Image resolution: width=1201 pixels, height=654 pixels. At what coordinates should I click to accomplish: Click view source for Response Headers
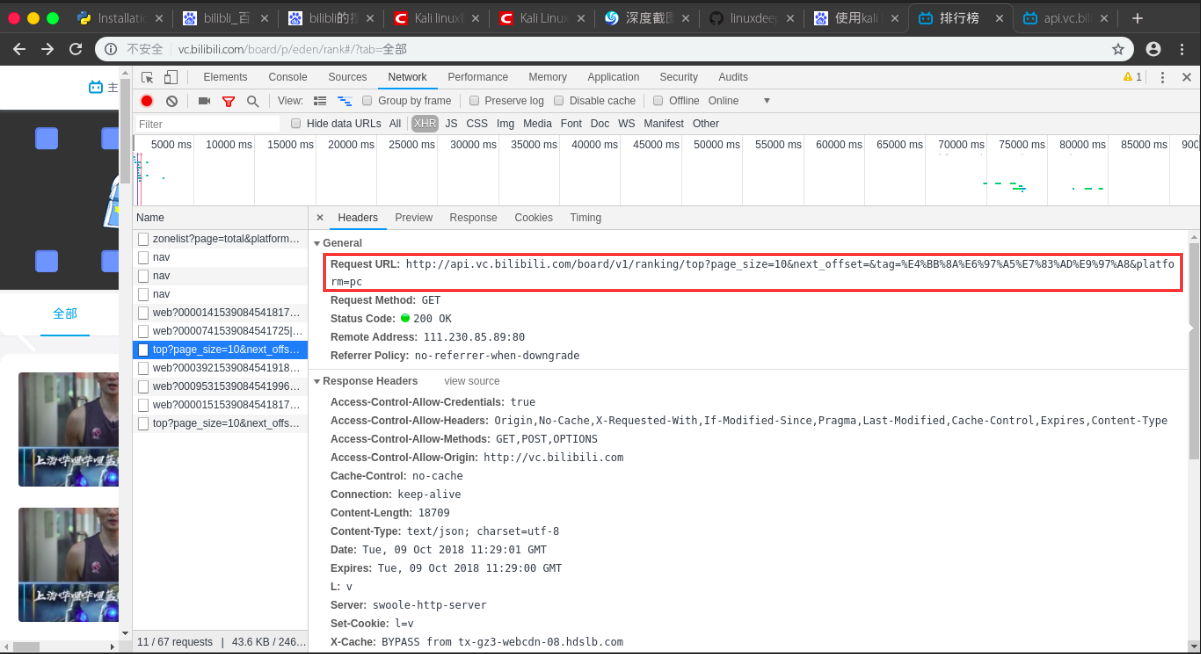(x=472, y=382)
